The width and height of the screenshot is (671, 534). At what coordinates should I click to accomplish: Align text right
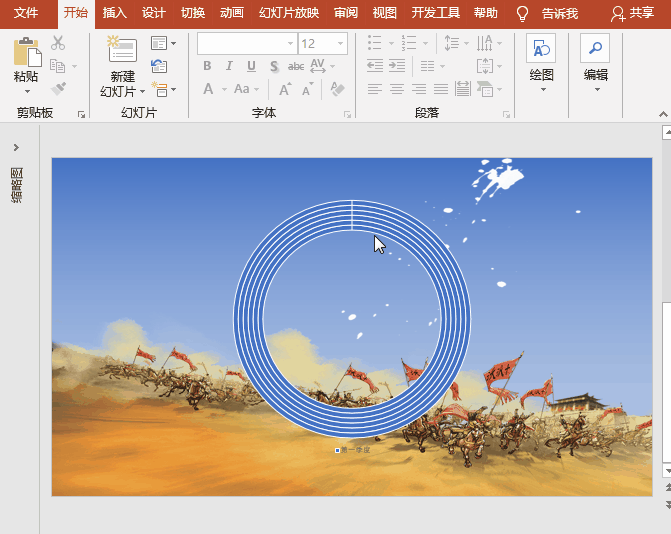pyautogui.click(x=419, y=89)
